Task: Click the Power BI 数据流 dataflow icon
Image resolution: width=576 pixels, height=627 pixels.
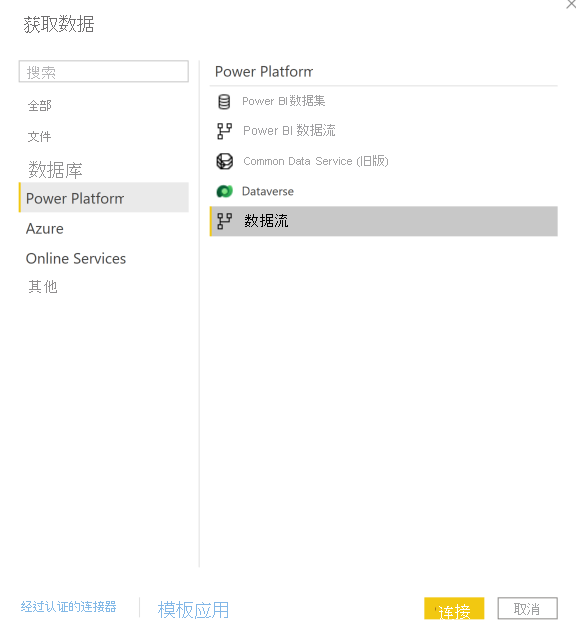Action: (x=224, y=131)
